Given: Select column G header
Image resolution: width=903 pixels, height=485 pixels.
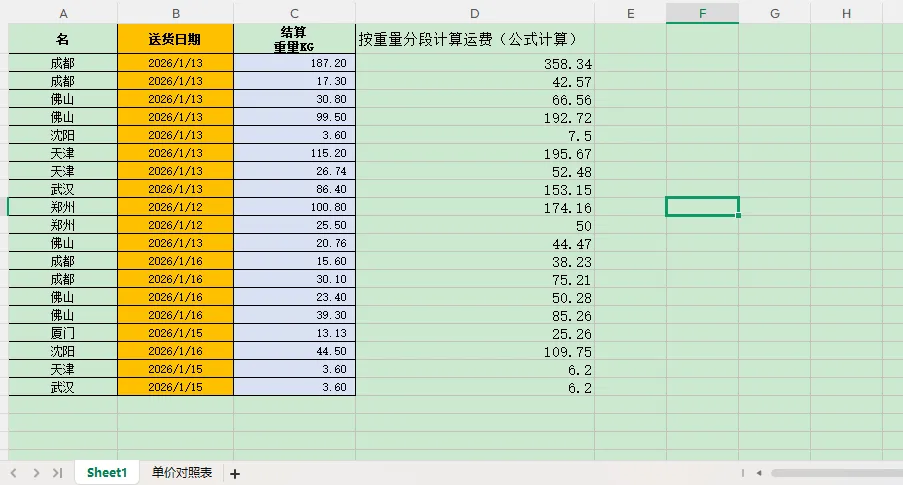Looking at the screenshot, I should 775,13.
